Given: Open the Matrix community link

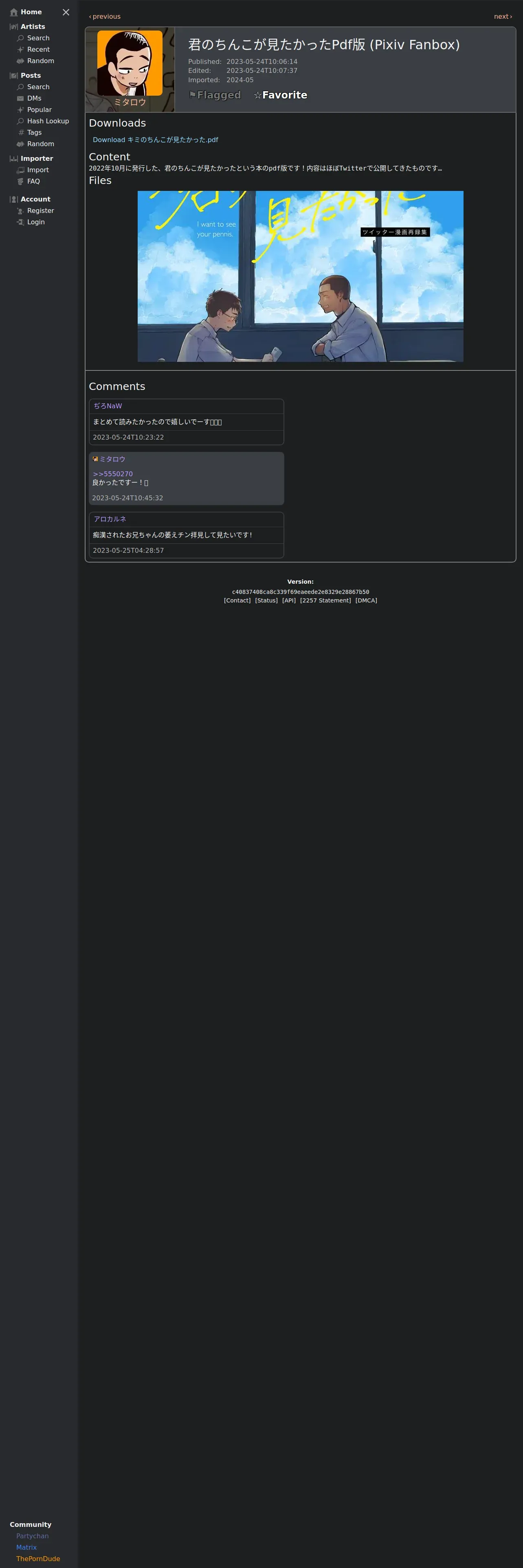Looking at the screenshot, I should coord(26,1548).
